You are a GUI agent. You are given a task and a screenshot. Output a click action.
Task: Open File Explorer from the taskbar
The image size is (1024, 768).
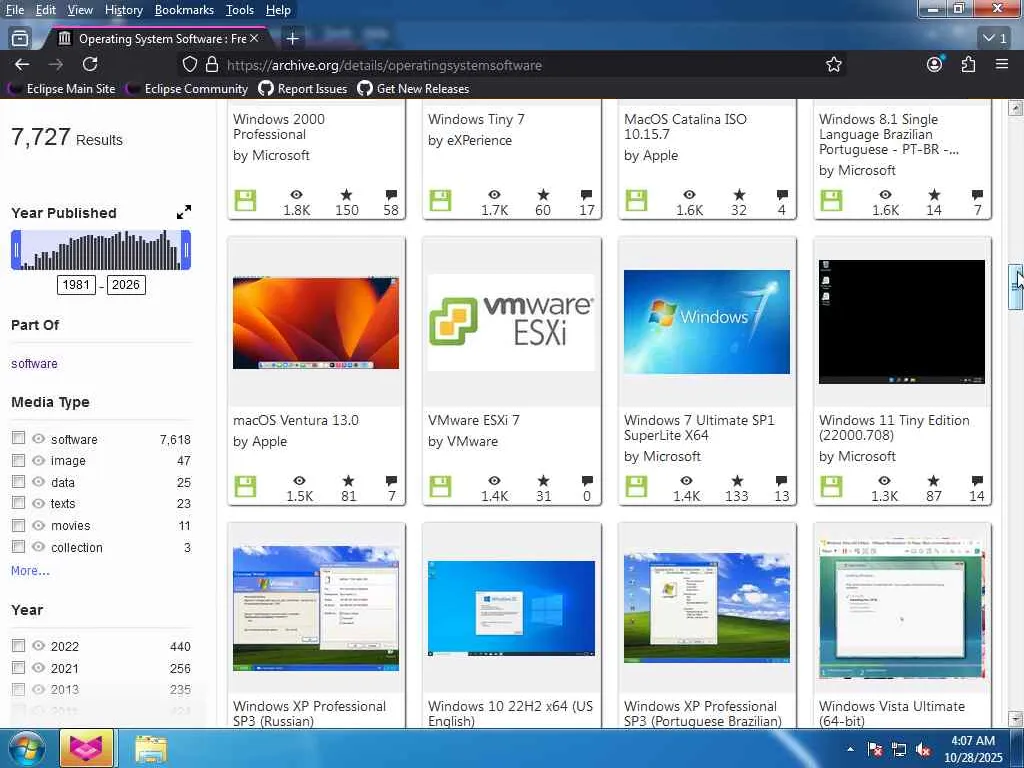click(151, 748)
